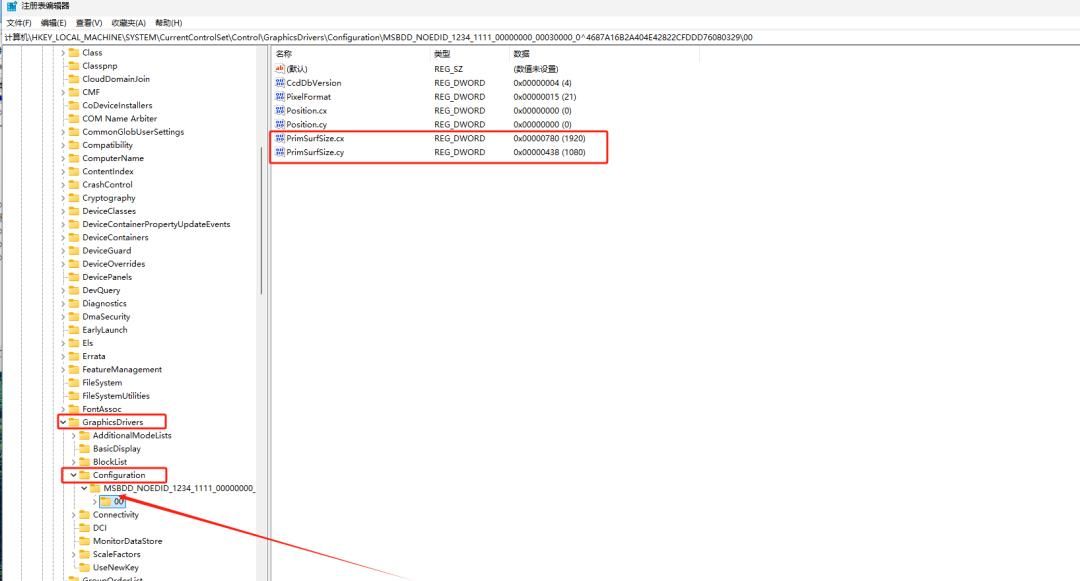Expand the CommonGlobUserSettings node
This screenshot has width=1080, height=581.
[x=63, y=132]
